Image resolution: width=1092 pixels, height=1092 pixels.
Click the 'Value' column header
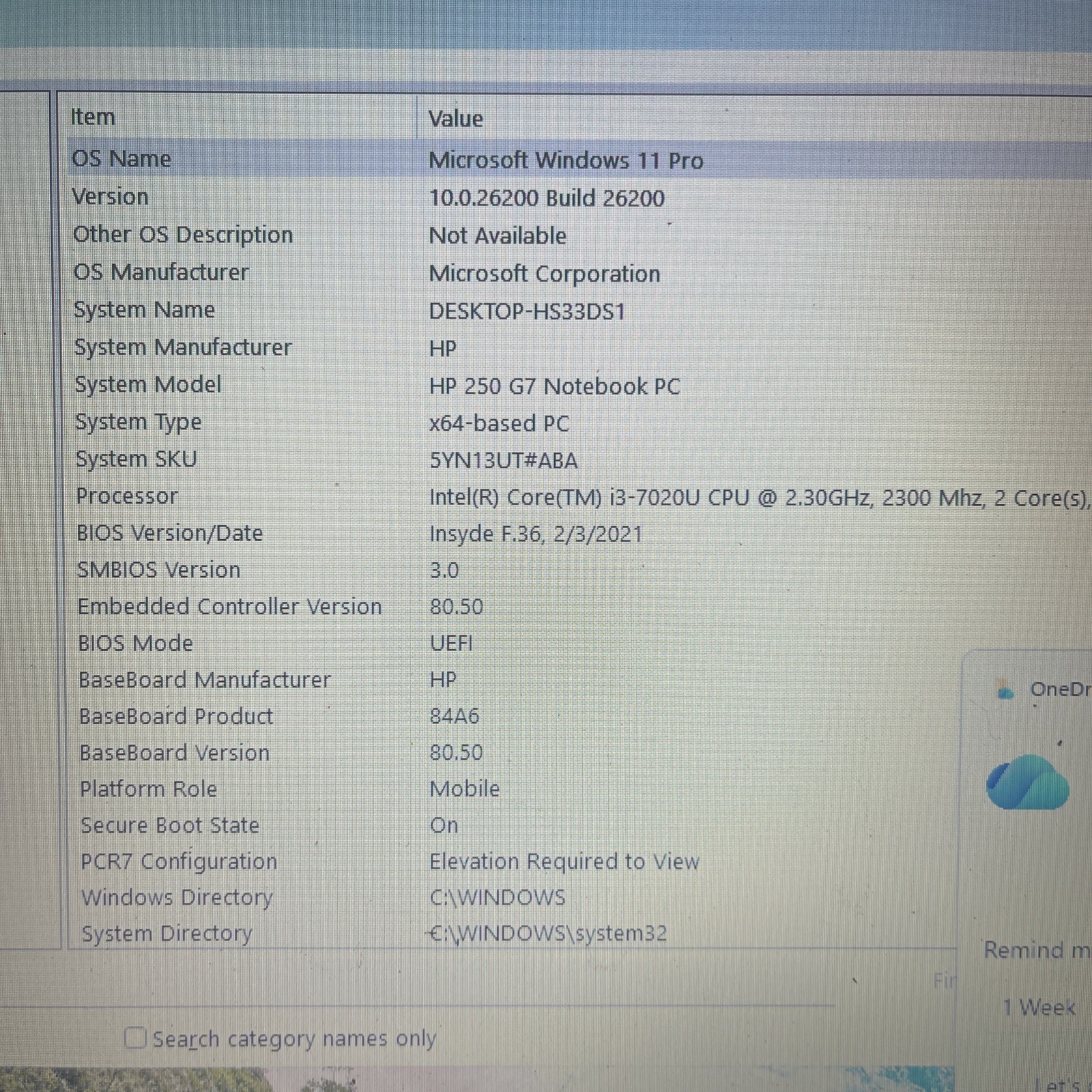coord(456,119)
